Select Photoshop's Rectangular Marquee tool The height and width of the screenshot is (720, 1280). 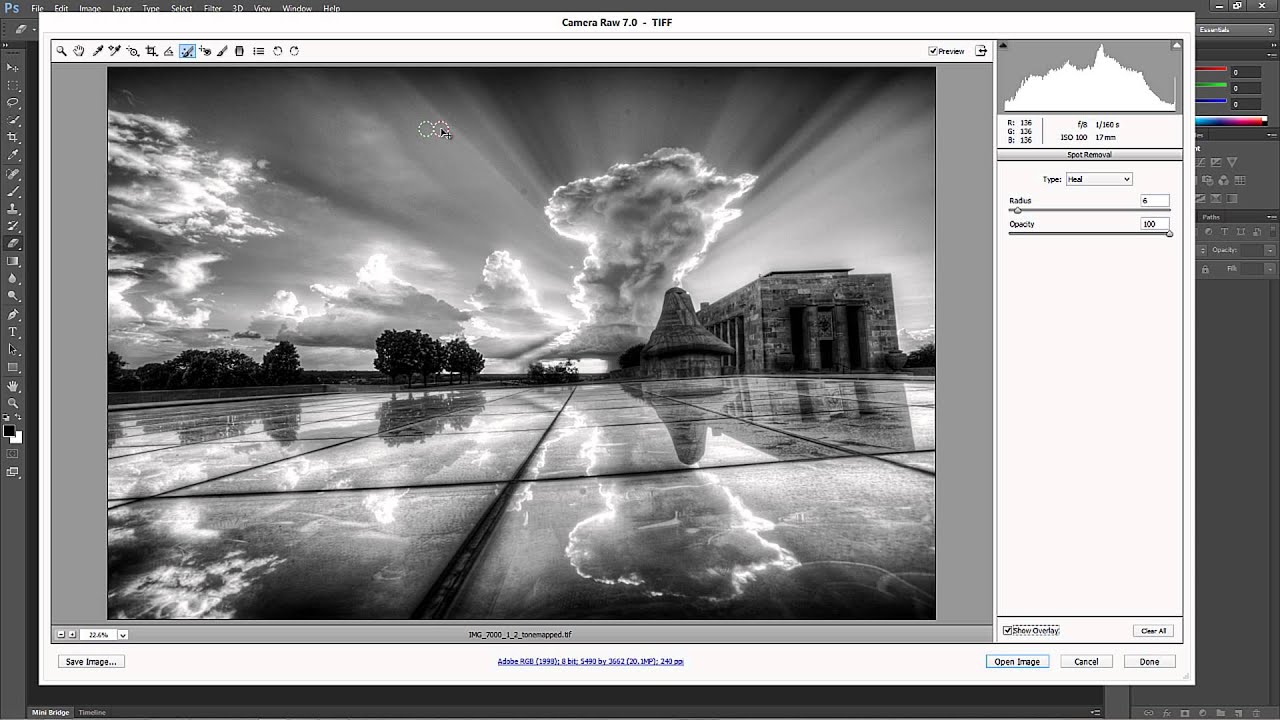(x=13, y=85)
